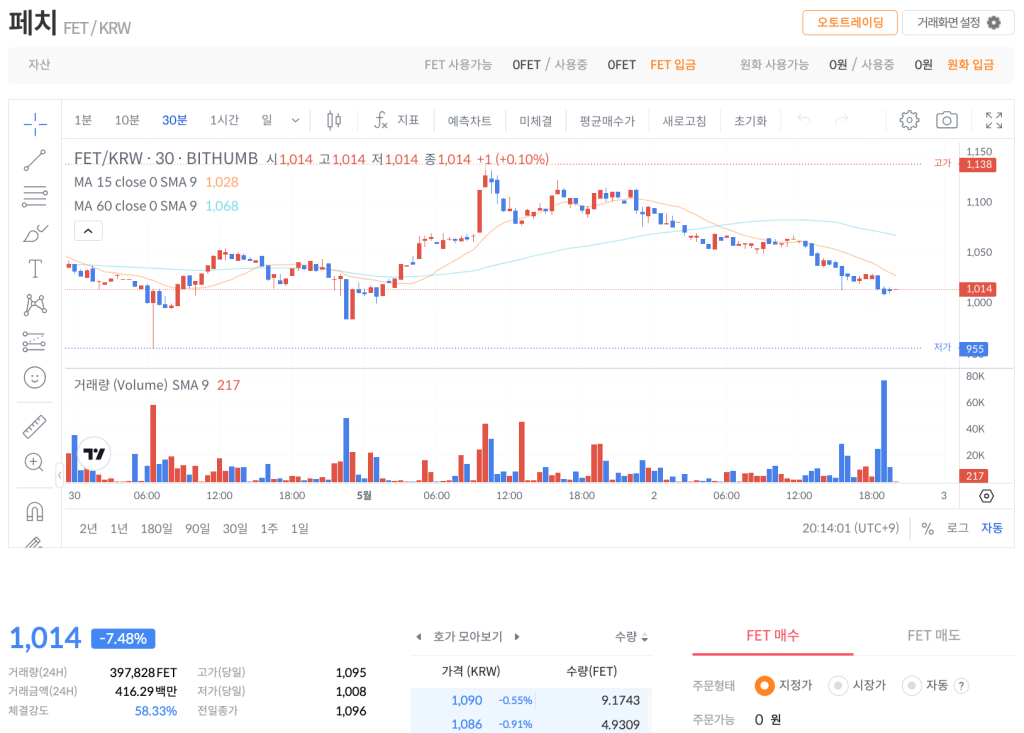Switch to 1시간 interval
The width and height of the screenshot is (1024, 733).
[224, 120]
